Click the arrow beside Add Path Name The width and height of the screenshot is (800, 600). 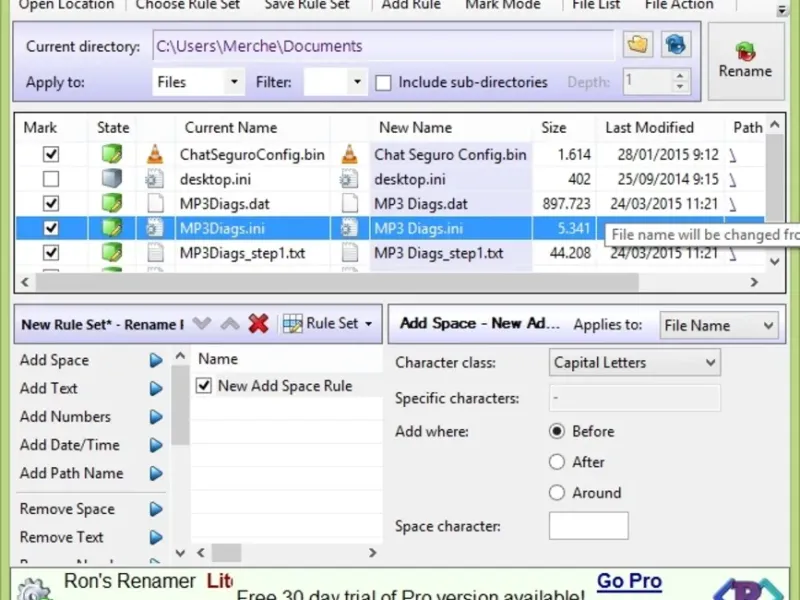tap(156, 473)
